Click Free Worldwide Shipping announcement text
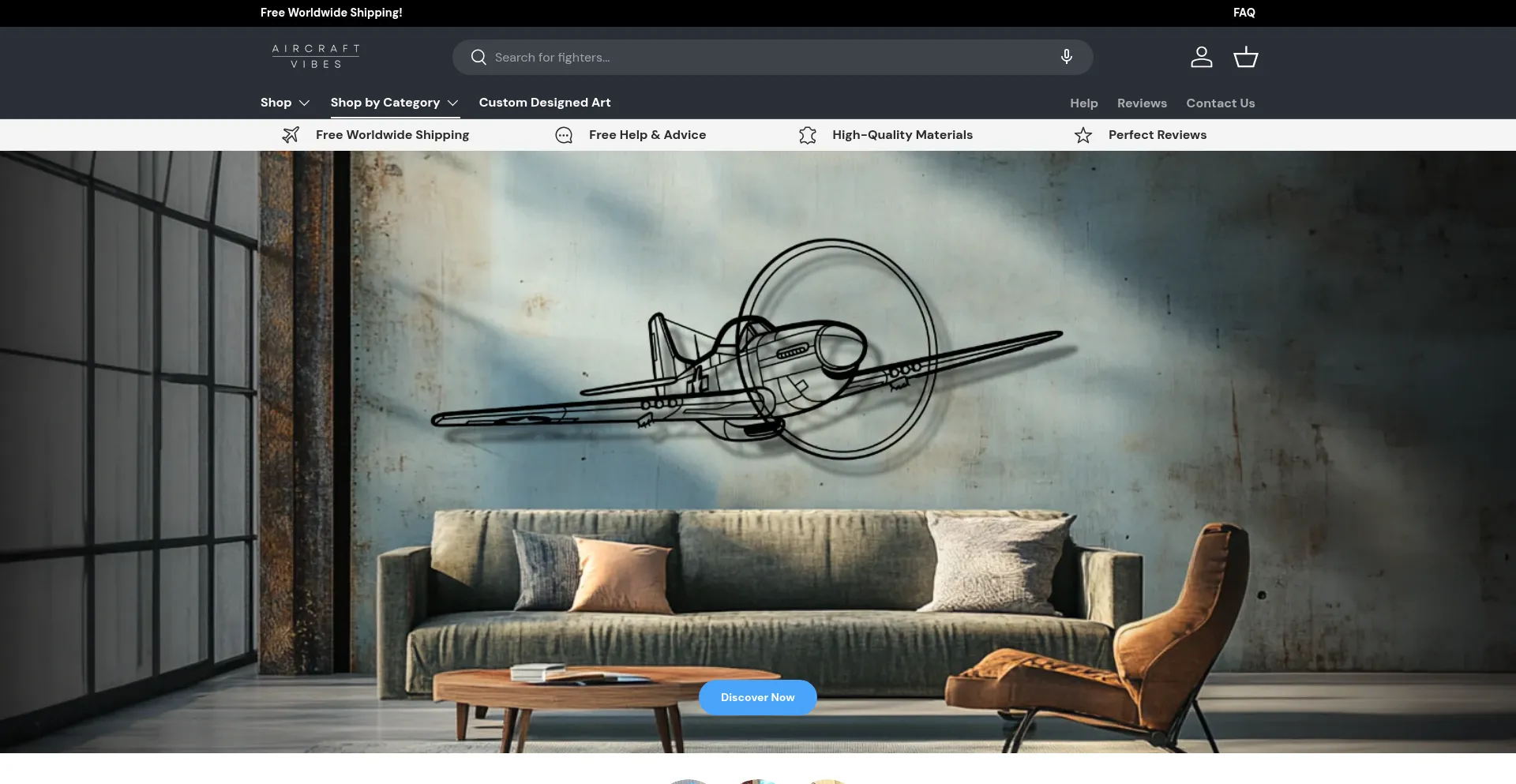 [331, 13]
